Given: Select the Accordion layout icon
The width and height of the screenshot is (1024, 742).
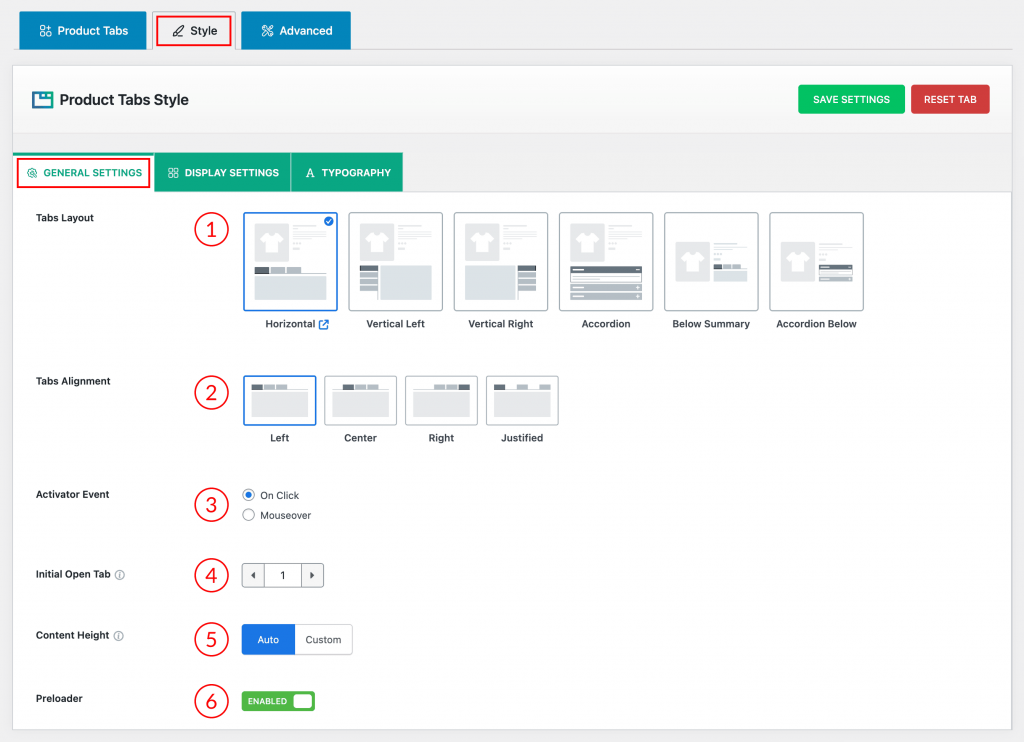Looking at the screenshot, I should [x=605, y=261].
